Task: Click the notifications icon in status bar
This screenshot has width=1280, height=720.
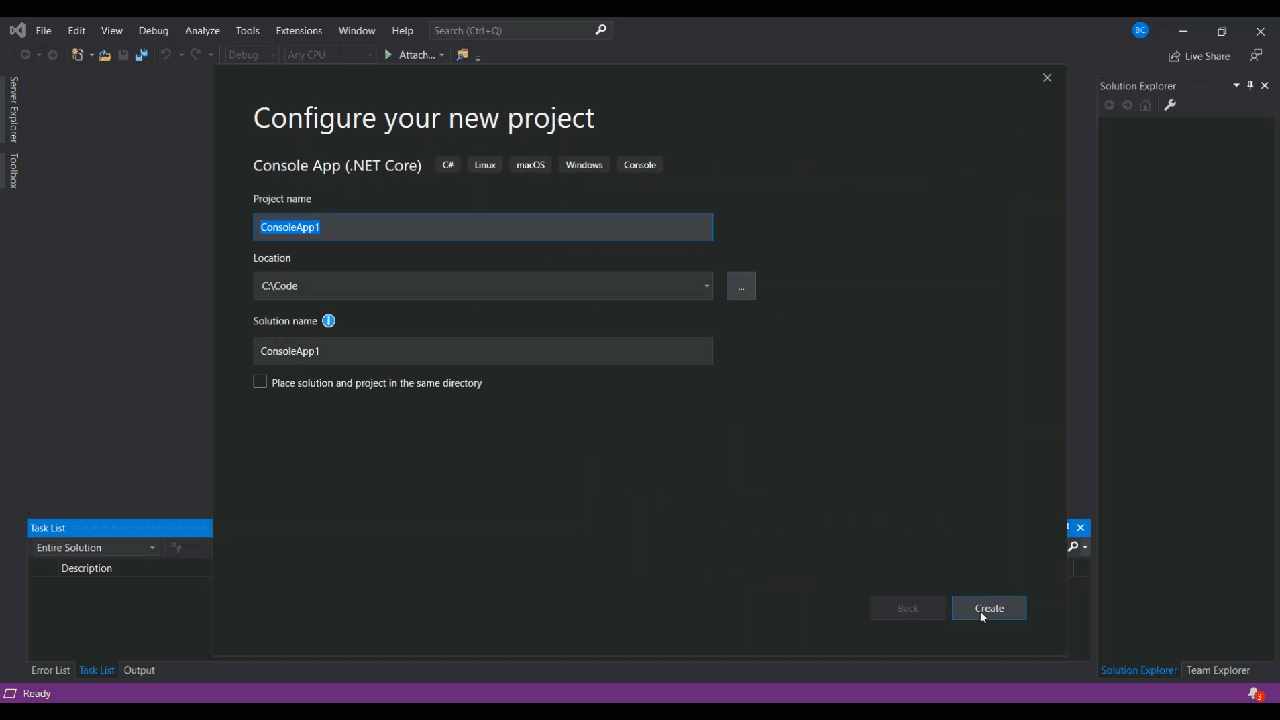Action: coord(1256,694)
